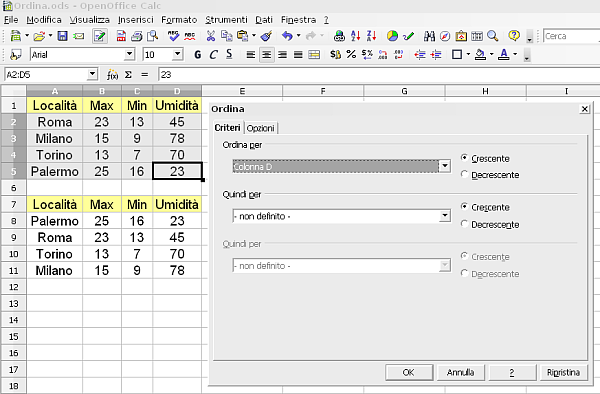Select the Format paintbrush icon
600x394 pixels.
coord(266,36)
